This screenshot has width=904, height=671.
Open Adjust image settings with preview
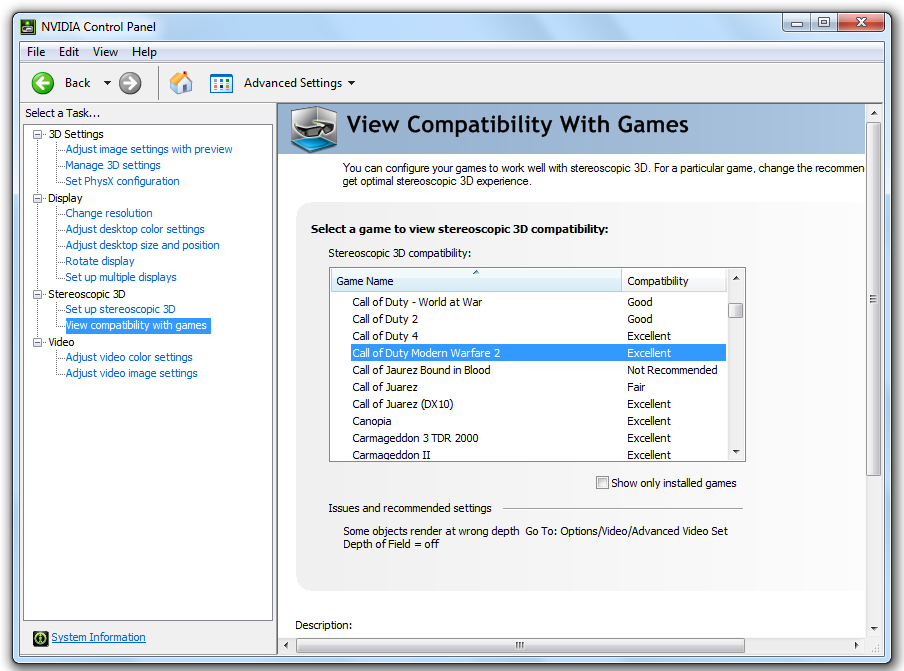click(x=149, y=149)
